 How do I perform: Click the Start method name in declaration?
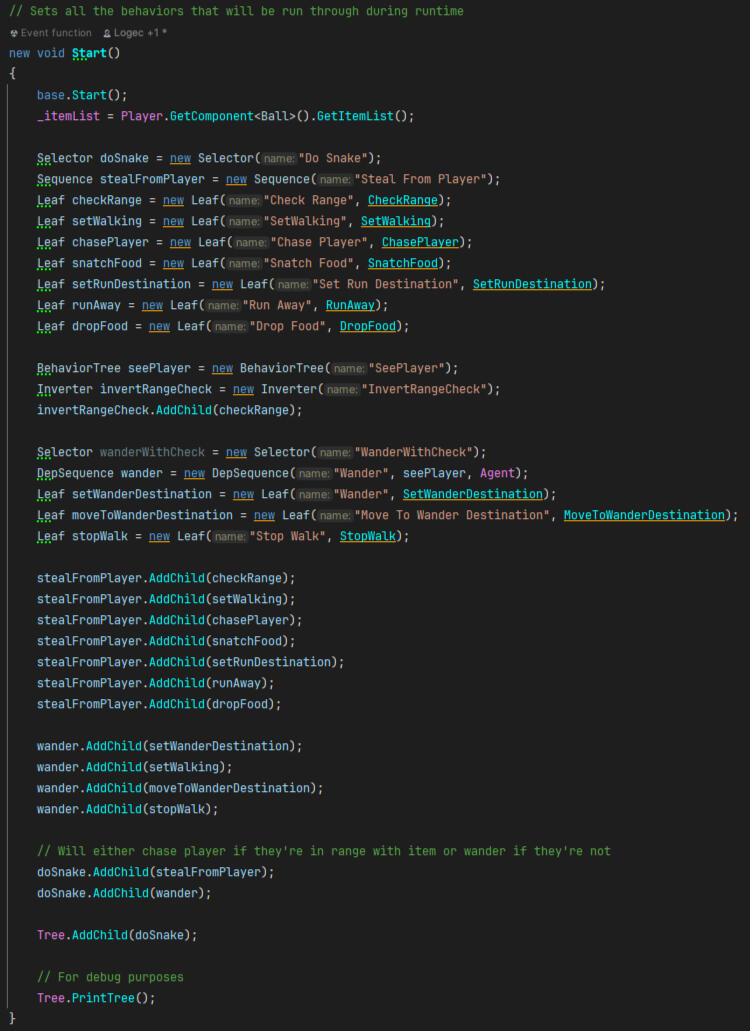pos(89,53)
